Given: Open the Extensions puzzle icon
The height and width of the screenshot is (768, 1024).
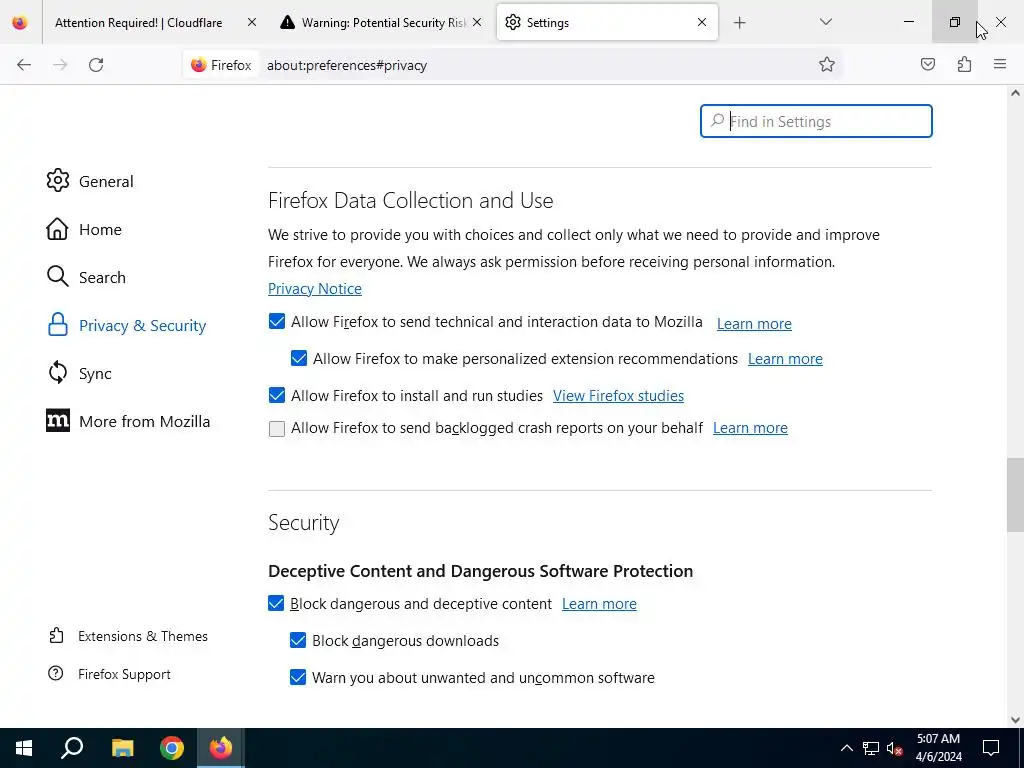Looking at the screenshot, I should 964,65.
